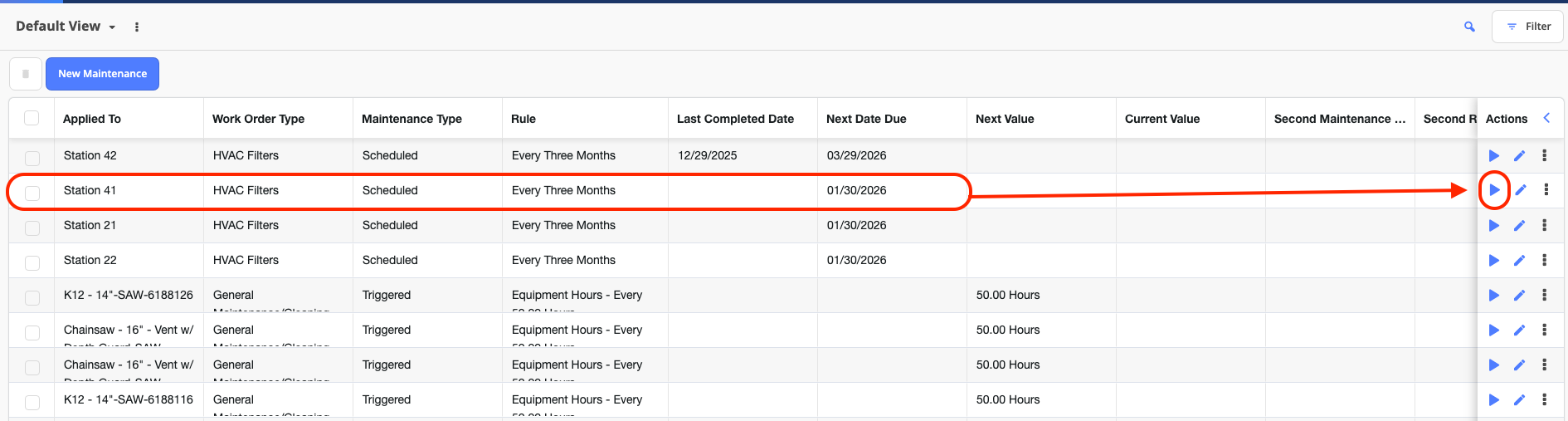Viewport: 1568px width, 421px height.
Task: Toggle the select-all header checkbox
Action: point(32,118)
